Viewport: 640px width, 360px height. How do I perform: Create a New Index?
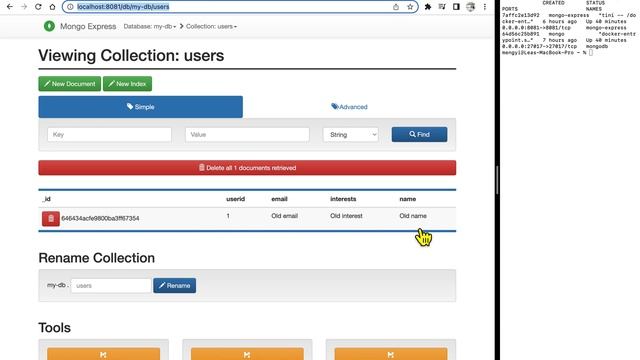(x=127, y=84)
